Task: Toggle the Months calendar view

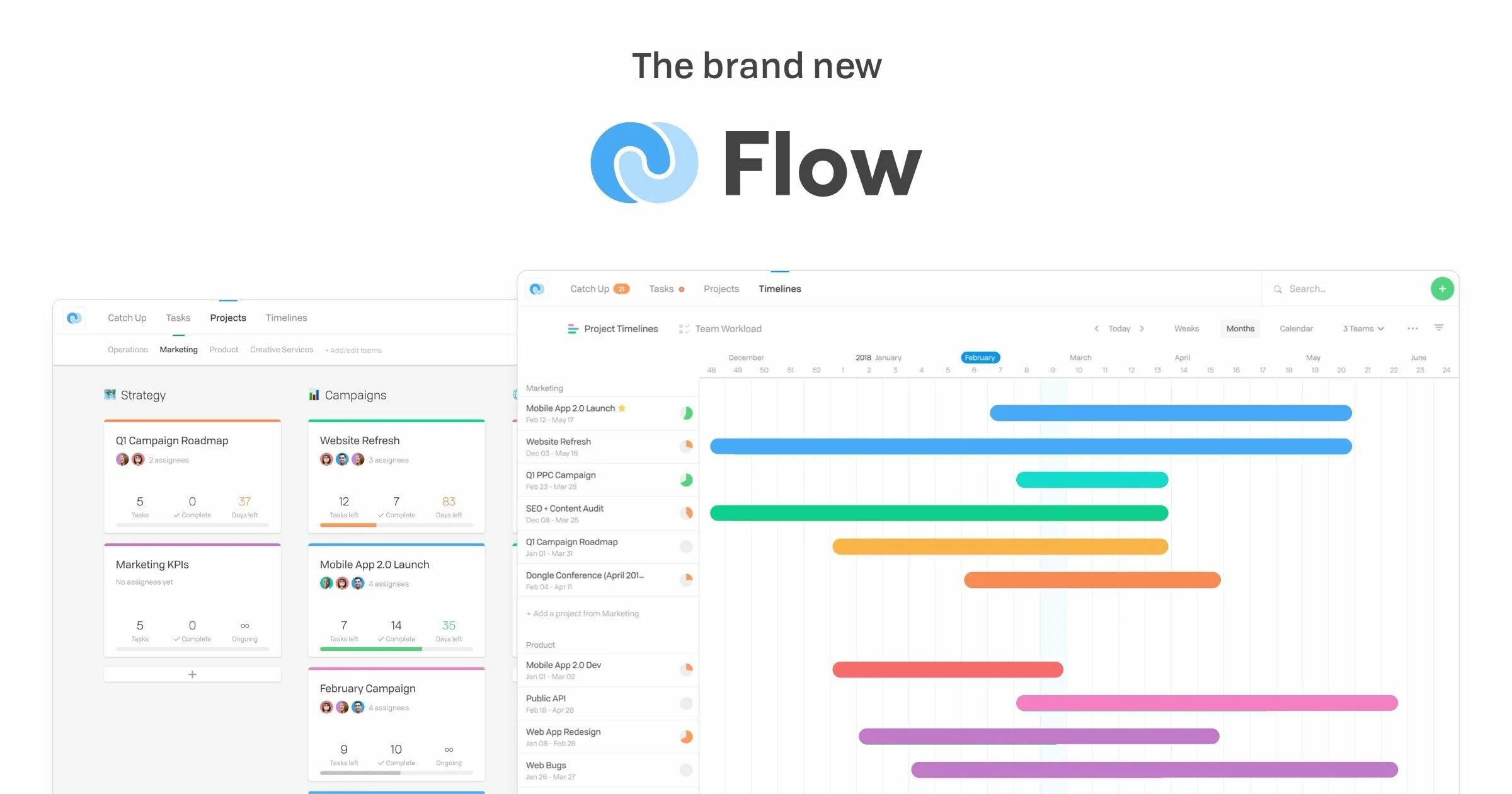Action: 1240,328
